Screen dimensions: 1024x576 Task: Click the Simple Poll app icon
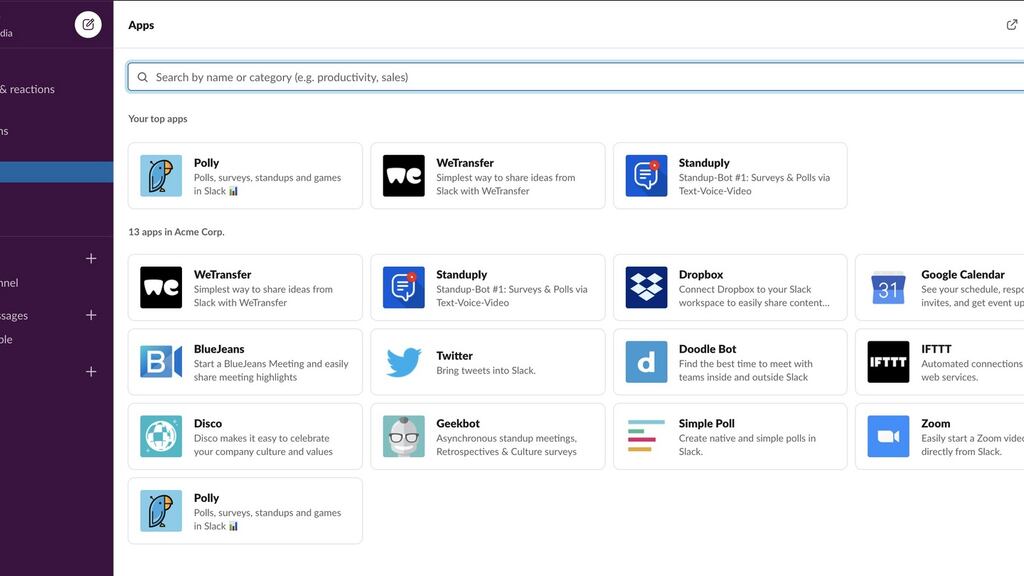[x=646, y=437]
